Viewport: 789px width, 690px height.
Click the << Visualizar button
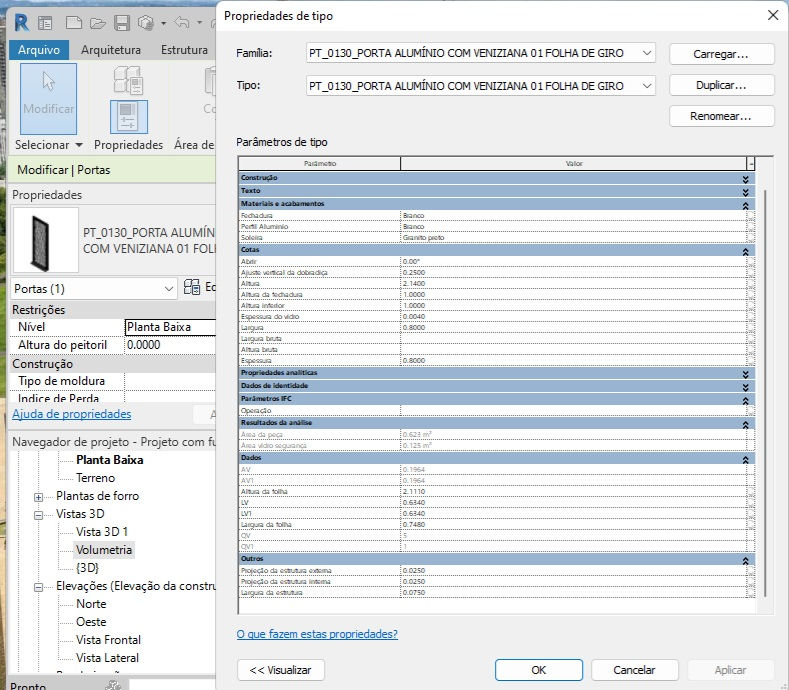pyautogui.click(x=281, y=670)
